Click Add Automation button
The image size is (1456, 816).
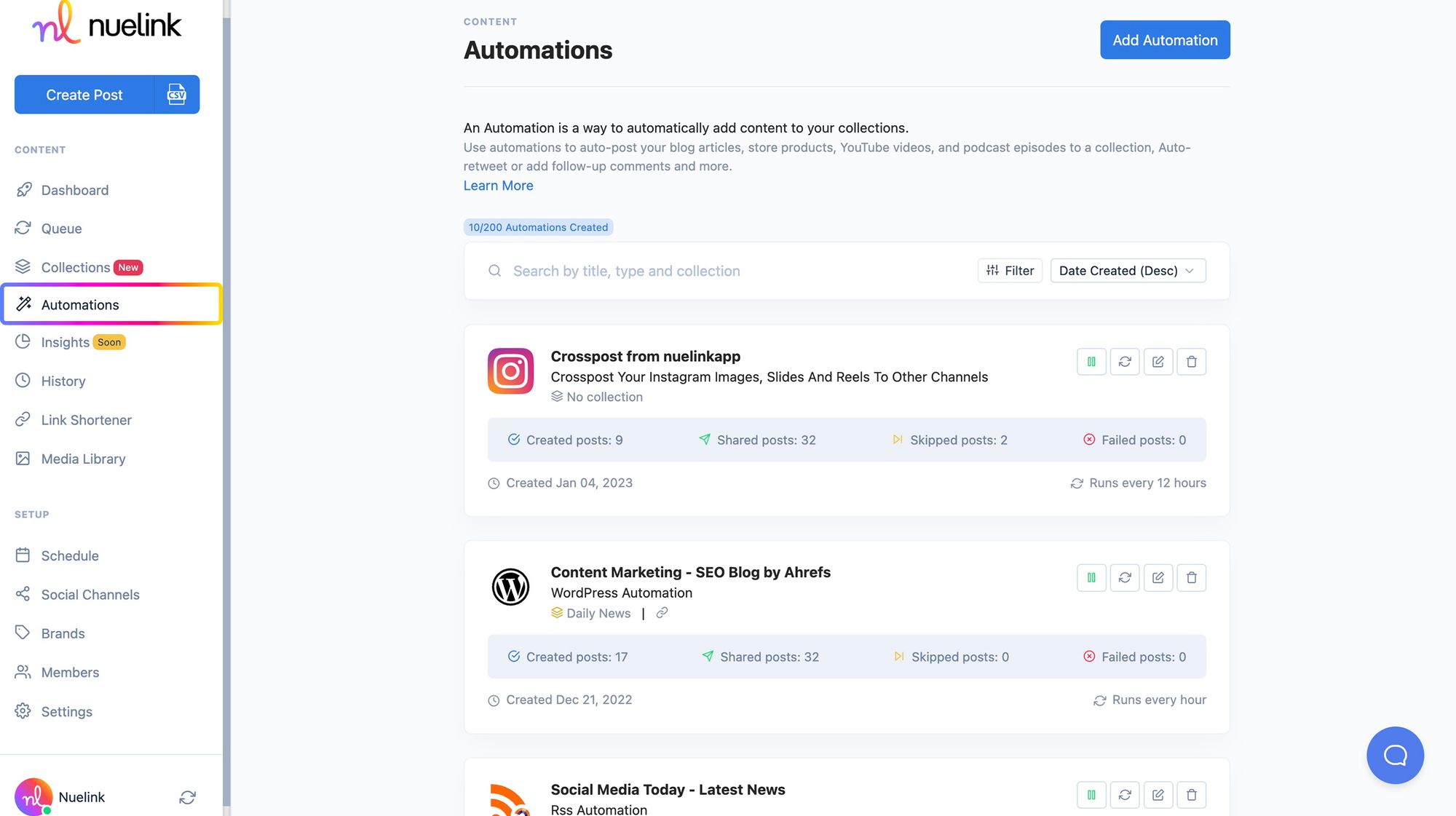pyautogui.click(x=1165, y=39)
